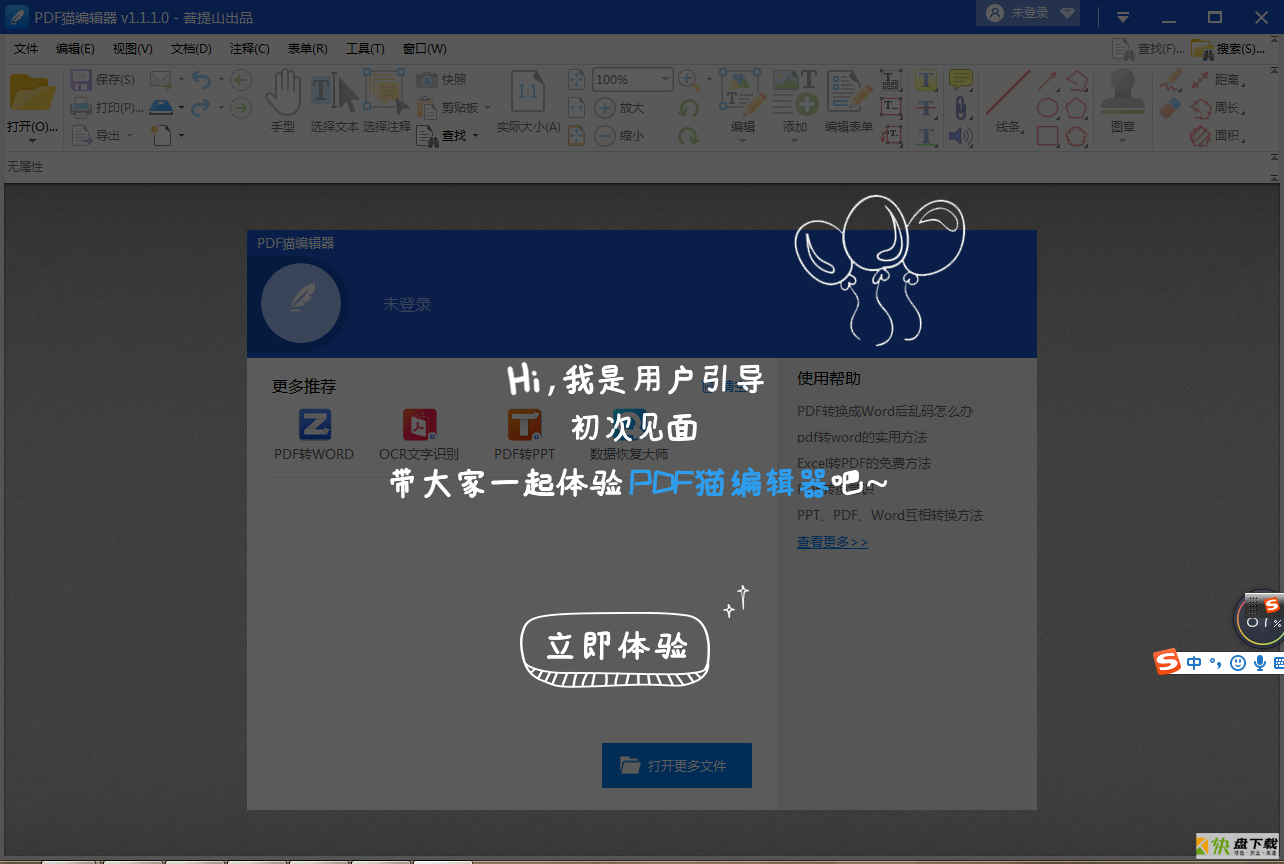Open the Document(D) menu

(x=191, y=49)
